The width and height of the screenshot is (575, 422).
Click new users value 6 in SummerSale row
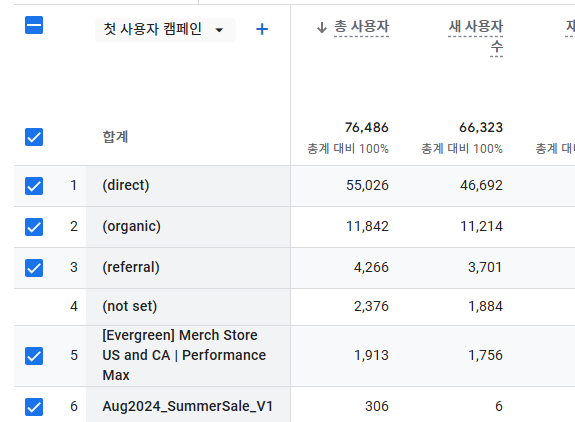(499, 406)
